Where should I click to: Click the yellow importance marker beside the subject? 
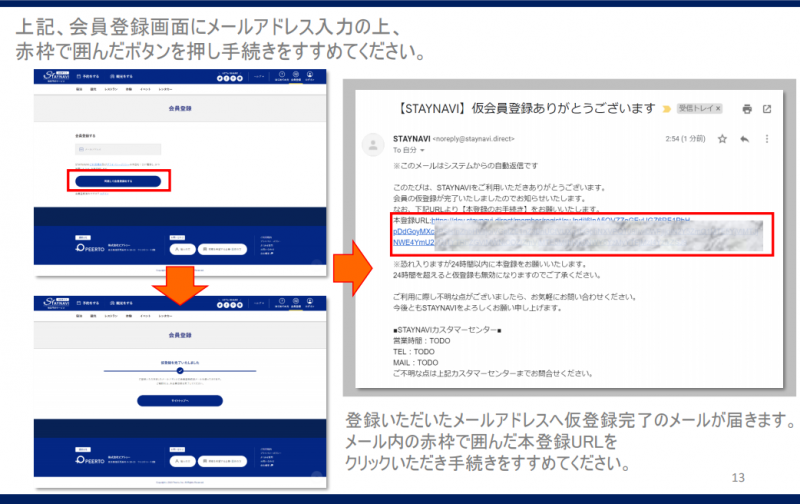pos(666,109)
